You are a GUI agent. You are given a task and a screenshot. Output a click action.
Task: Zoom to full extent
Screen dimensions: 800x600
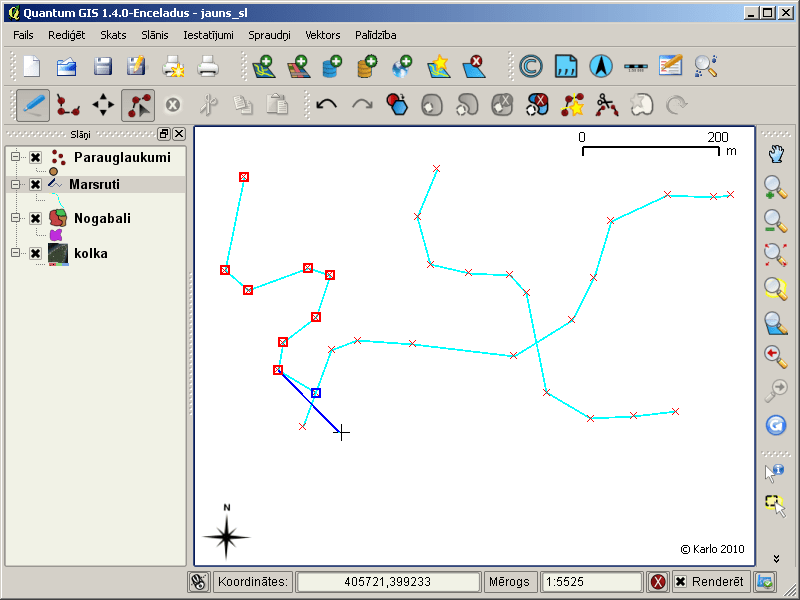(776, 255)
